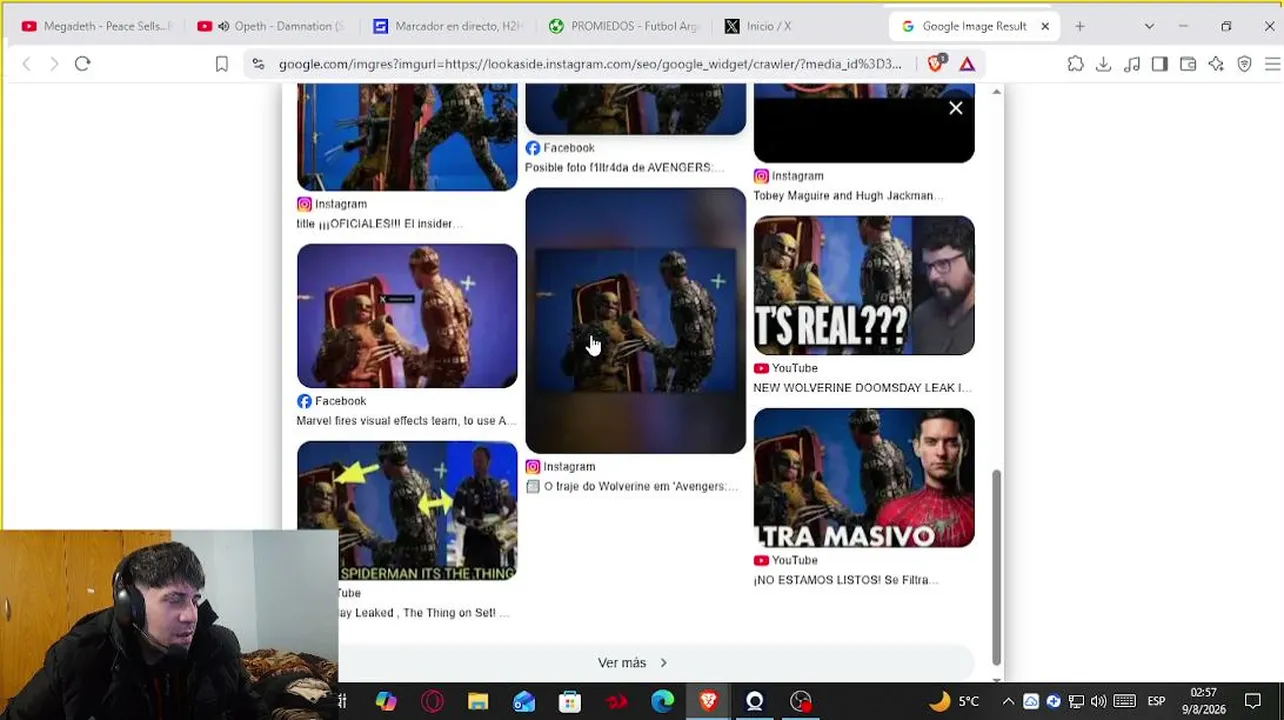This screenshot has height=720, width=1284.
Task: Mute audio on the Opeth tab
Action: 224,26
